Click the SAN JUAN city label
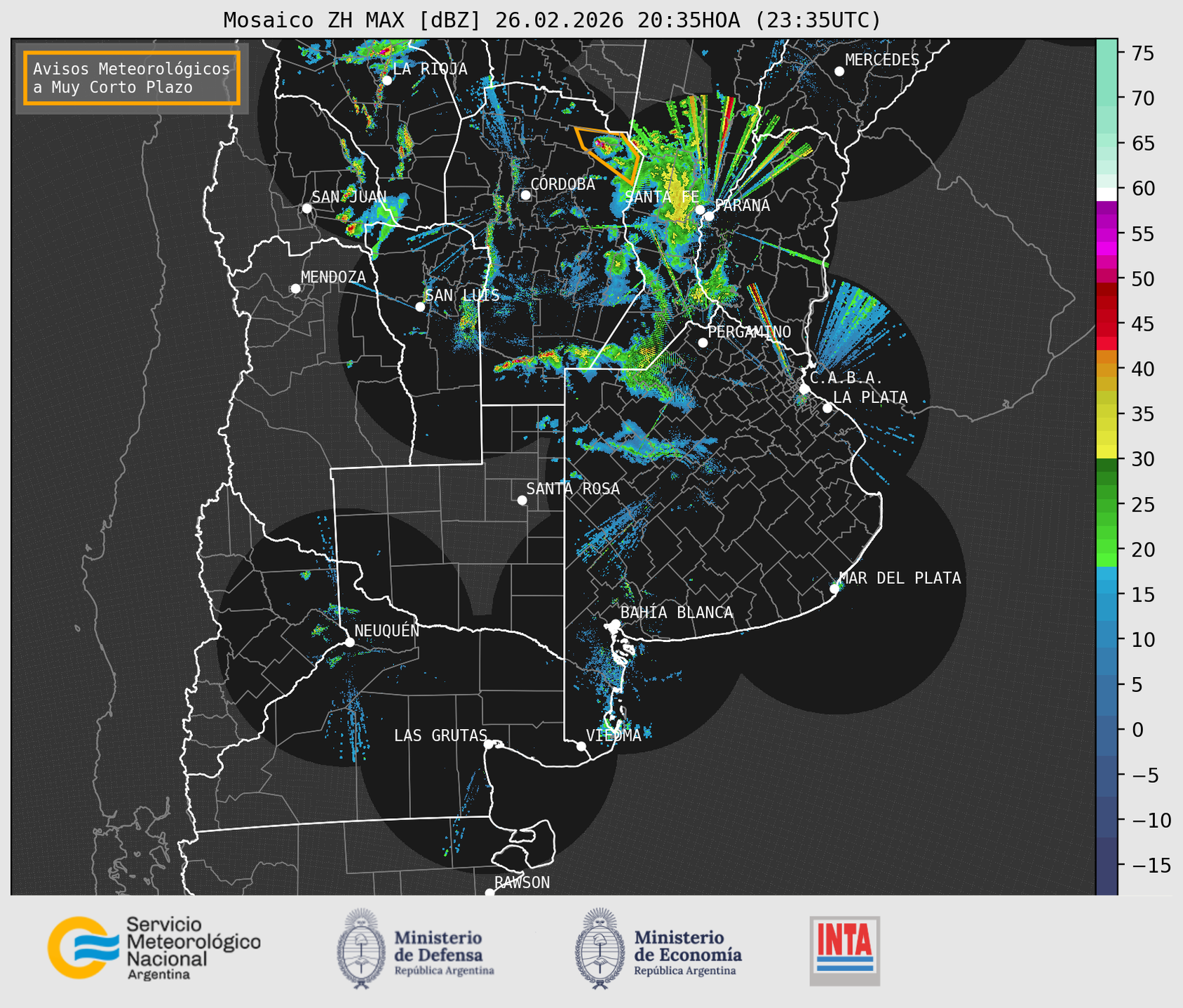 coord(349,197)
